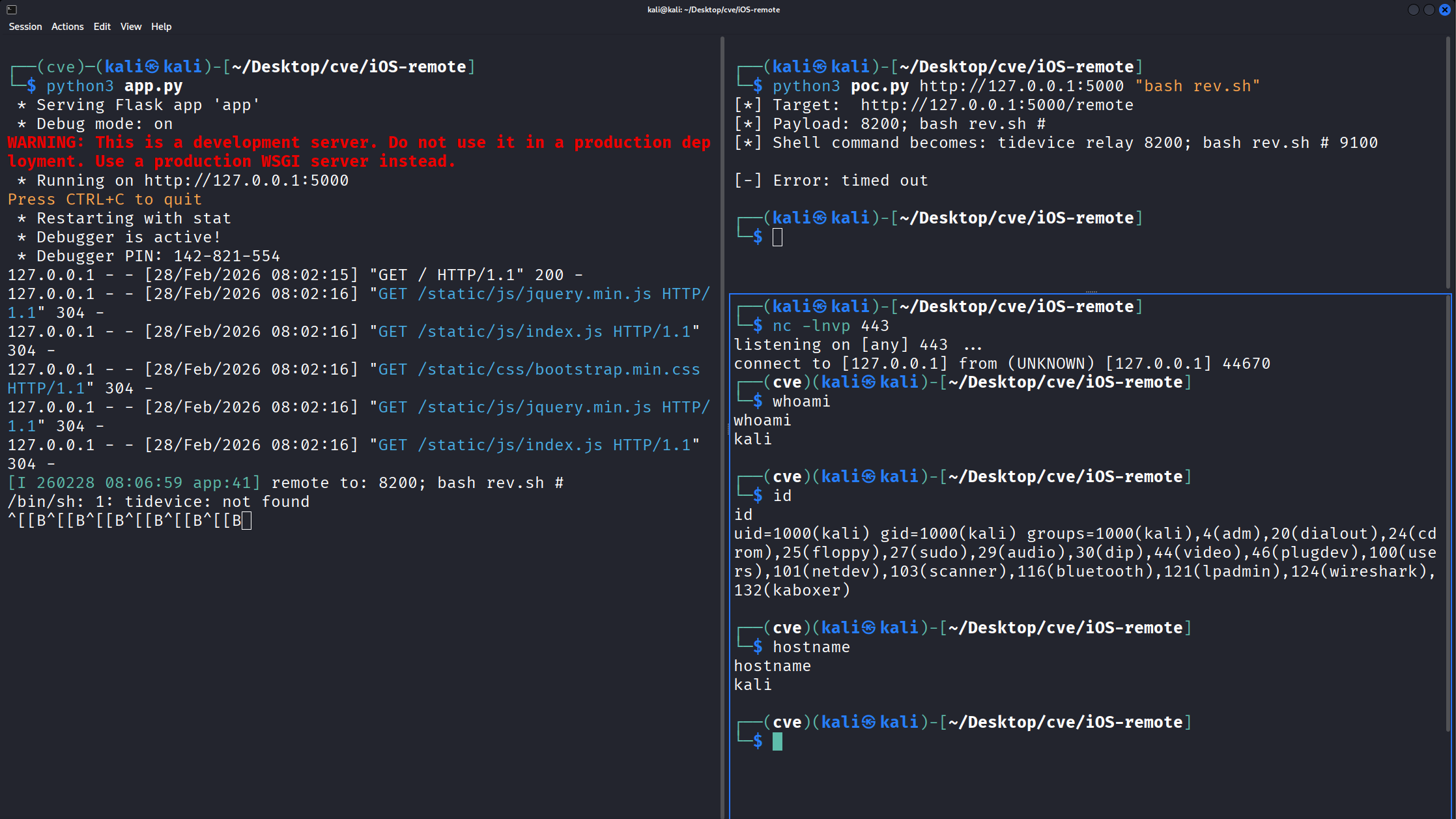Viewport: 1456px width, 819px height.
Task: Place cursor at the active shell prompt
Action: click(777, 741)
